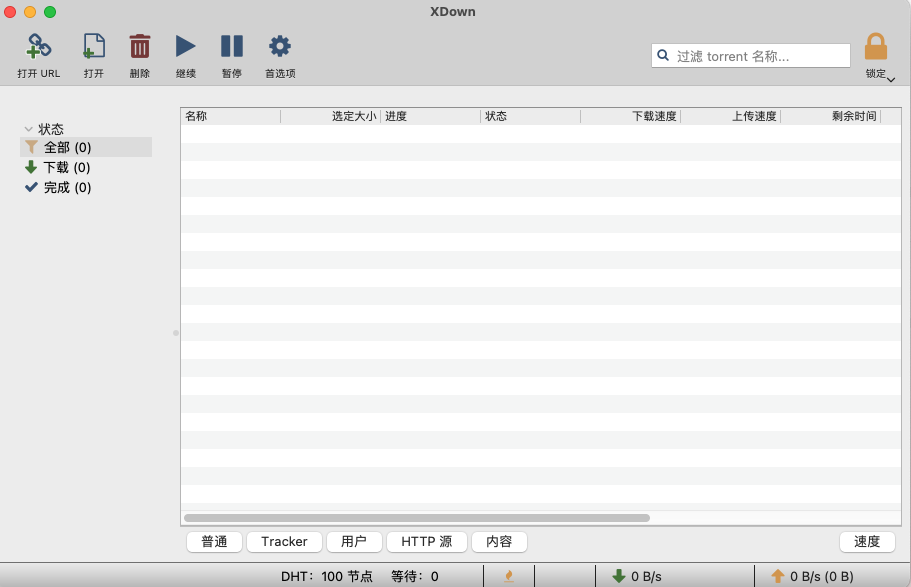Select the 全部 (0) filter

click(x=86, y=147)
